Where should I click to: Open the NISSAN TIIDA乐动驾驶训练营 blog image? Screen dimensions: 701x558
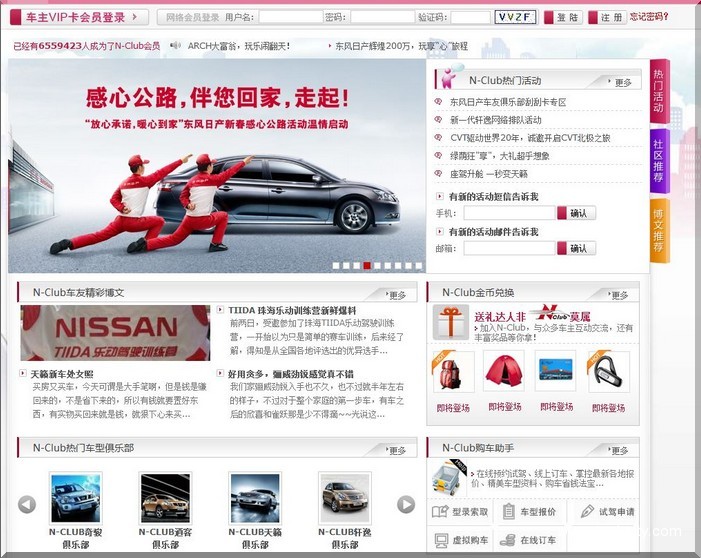[115, 333]
